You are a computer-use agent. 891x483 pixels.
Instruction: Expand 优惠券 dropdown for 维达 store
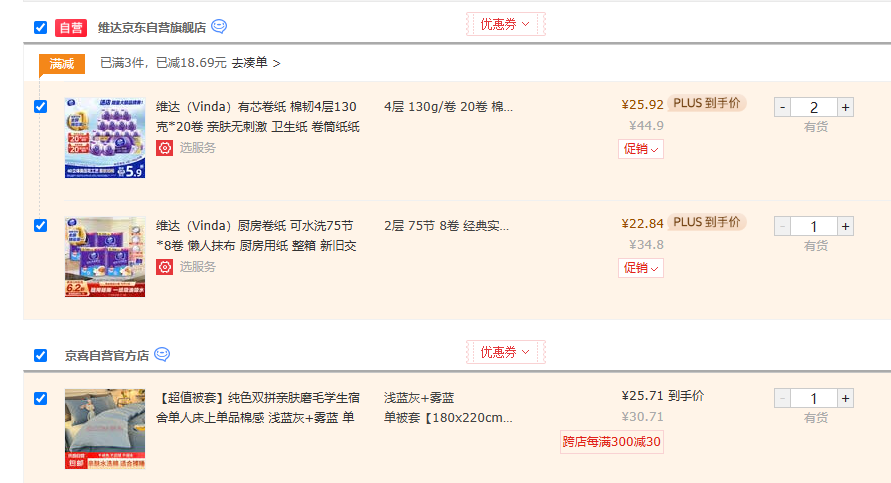(x=505, y=24)
